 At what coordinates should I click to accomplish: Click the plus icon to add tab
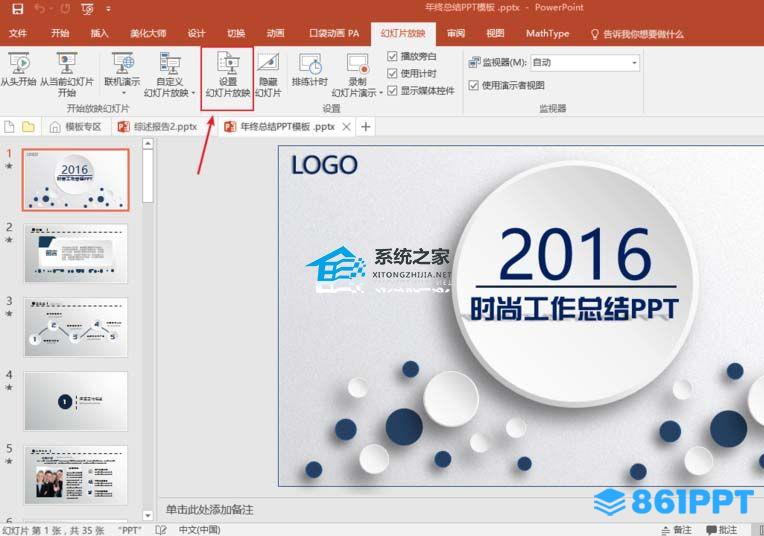[365, 127]
